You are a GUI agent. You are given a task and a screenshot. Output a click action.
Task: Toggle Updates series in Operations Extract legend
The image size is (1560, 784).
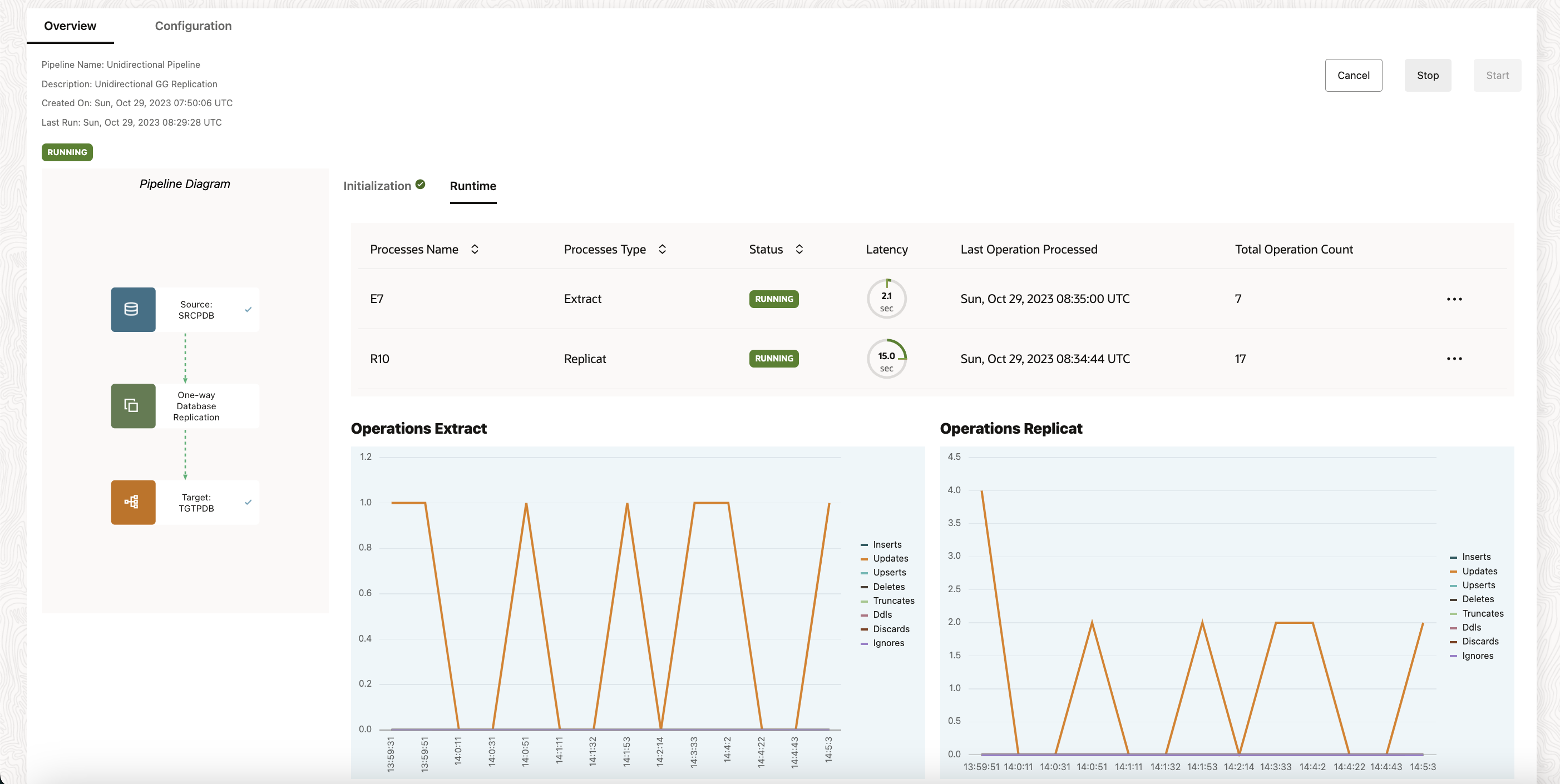[890, 558]
